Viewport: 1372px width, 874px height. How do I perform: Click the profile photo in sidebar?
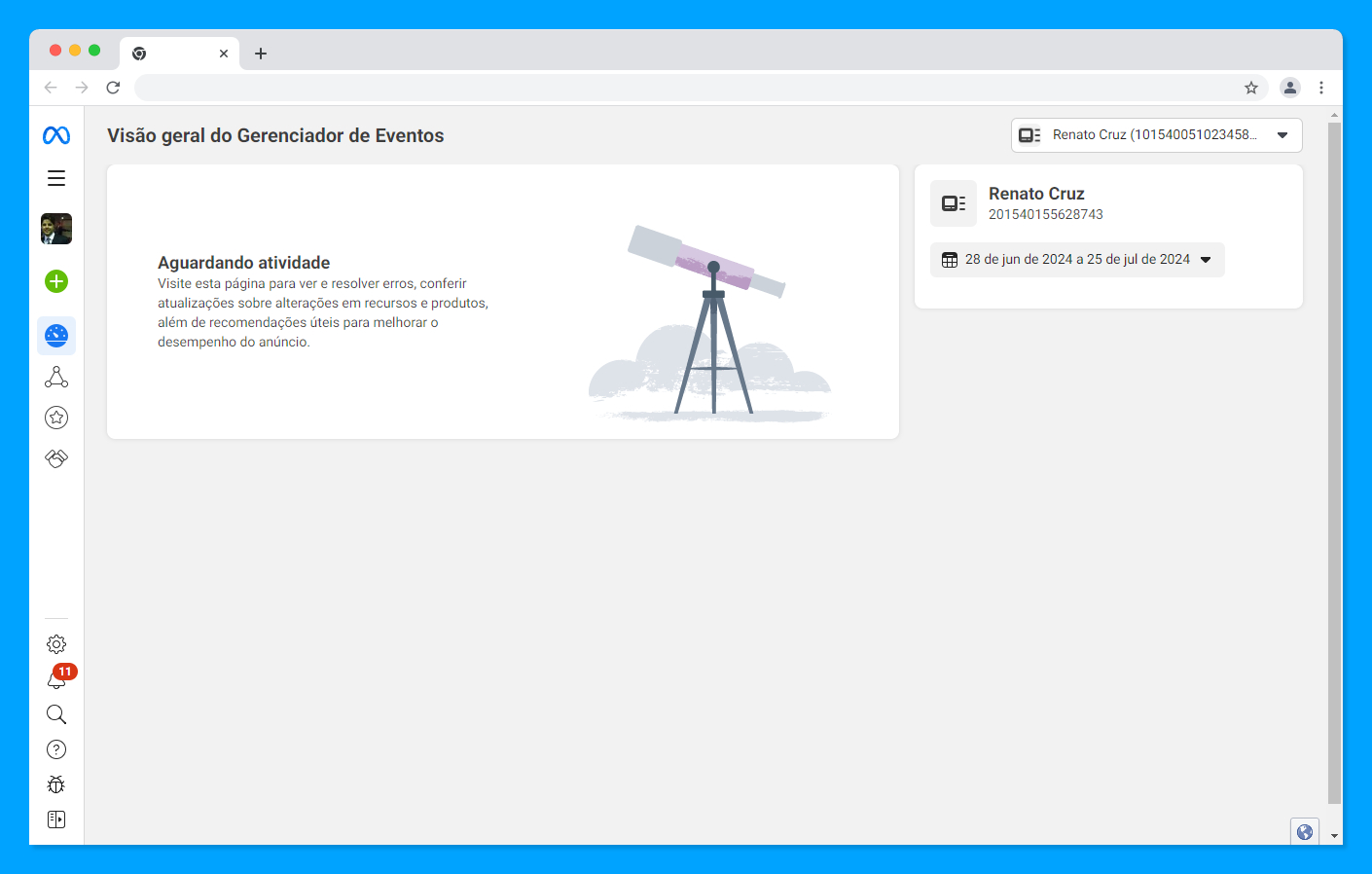[56, 229]
